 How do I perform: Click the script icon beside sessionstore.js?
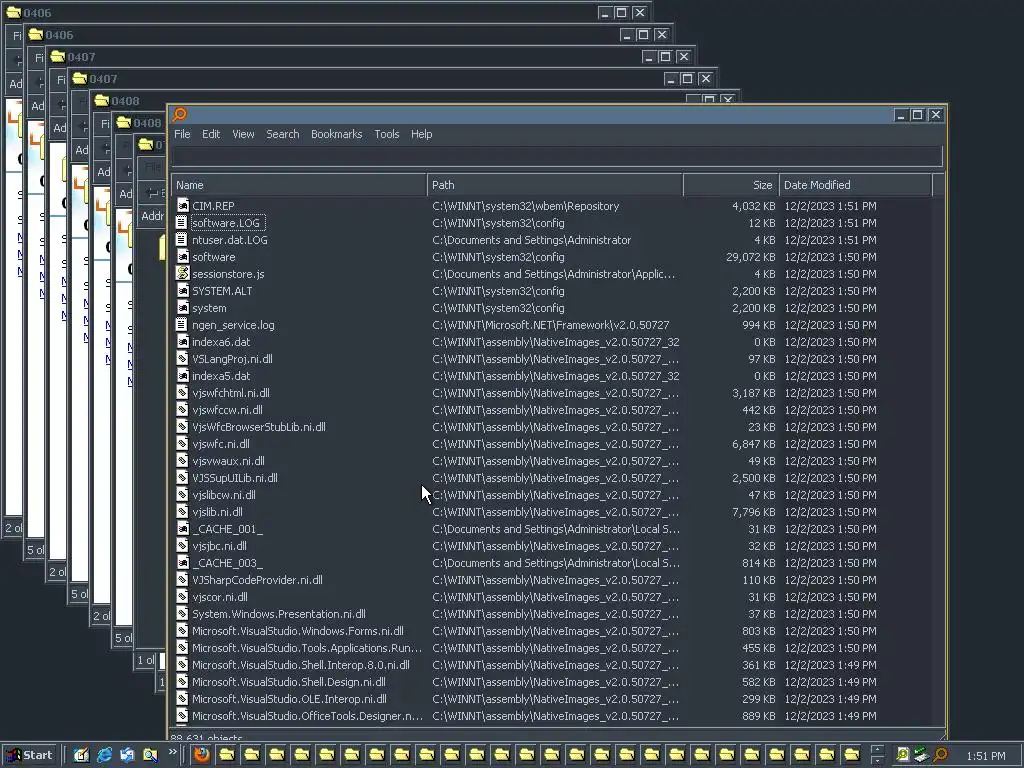click(183, 274)
